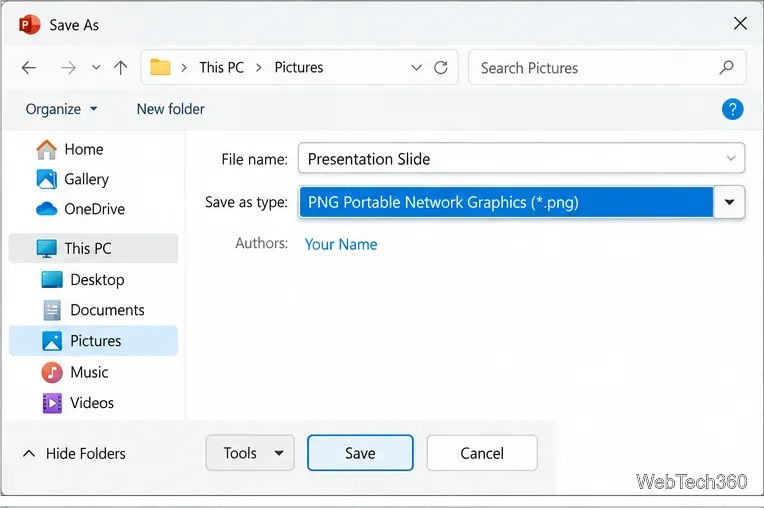Select Pictures folder in sidebar
The width and height of the screenshot is (764, 508).
(x=94, y=341)
